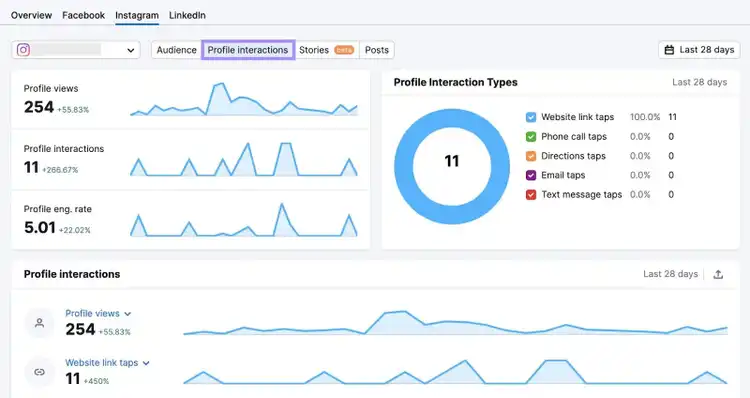Click Last 28 days label beside export icon
This screenshot has height=398, width=750.
(x=670, y=274)
